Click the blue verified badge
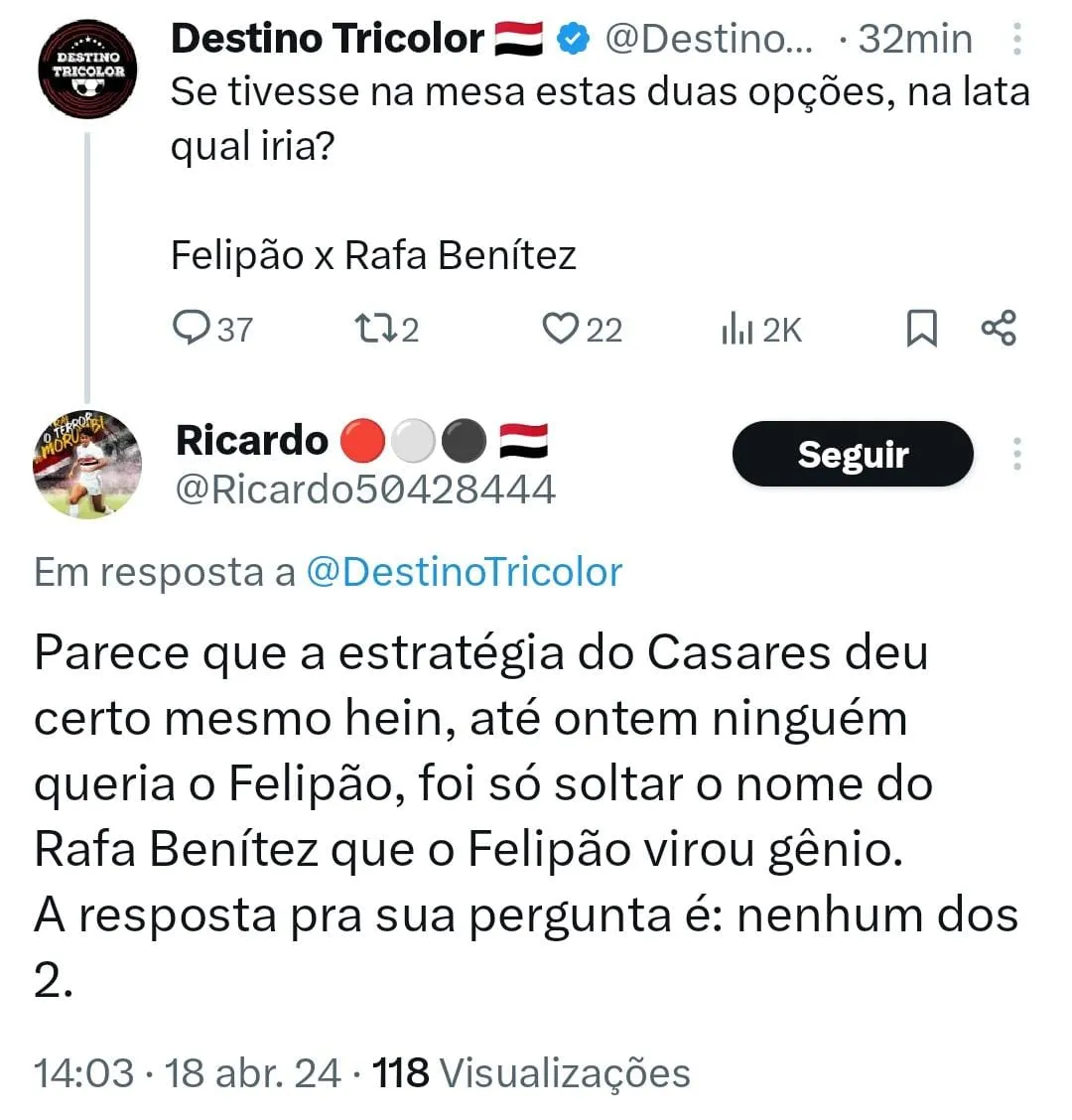This screenshot has width=1072, height=1120. (x=573, y=39)
